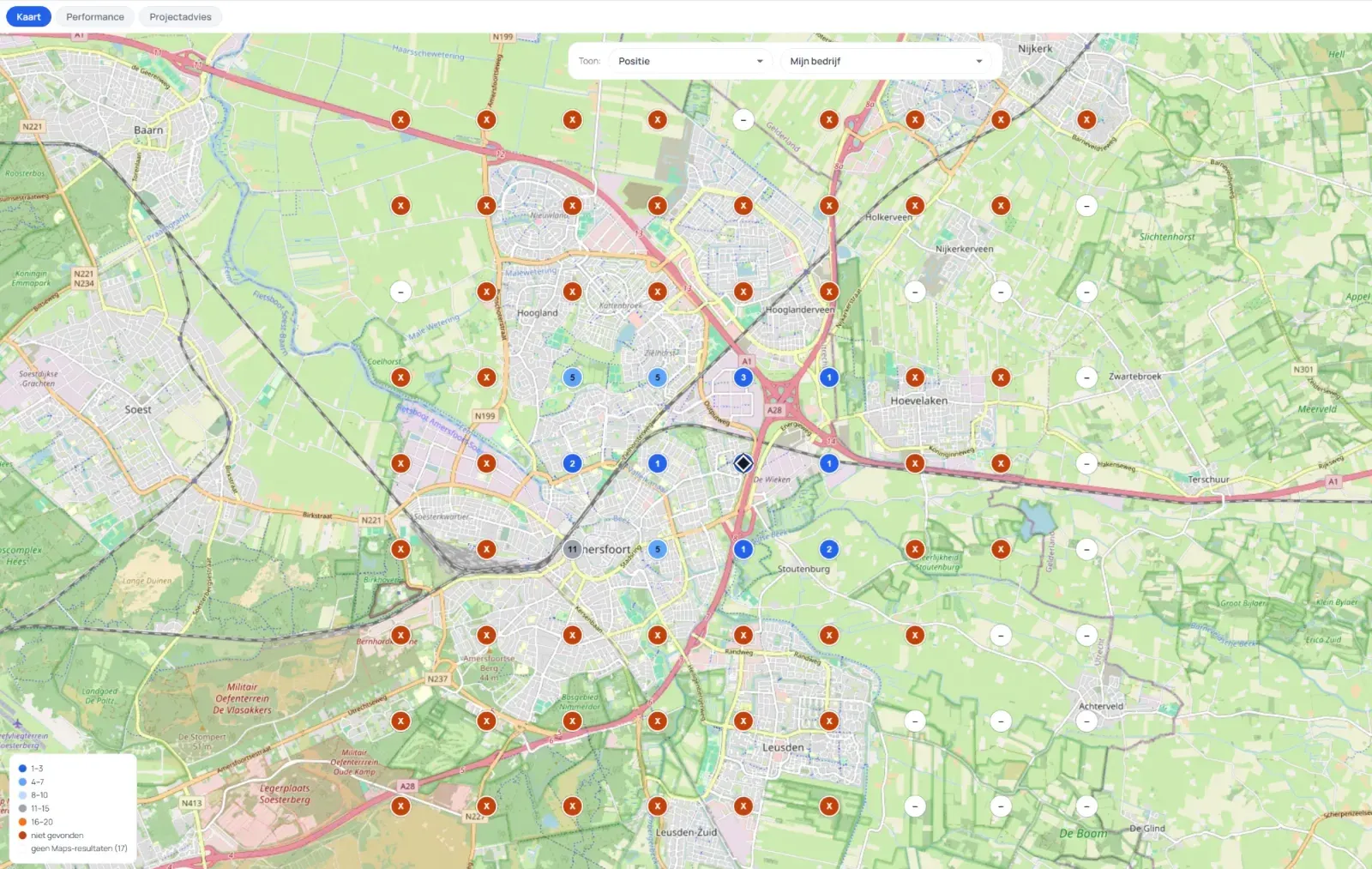
Task: Open the Positie dropdown
Action: (690, 61)
